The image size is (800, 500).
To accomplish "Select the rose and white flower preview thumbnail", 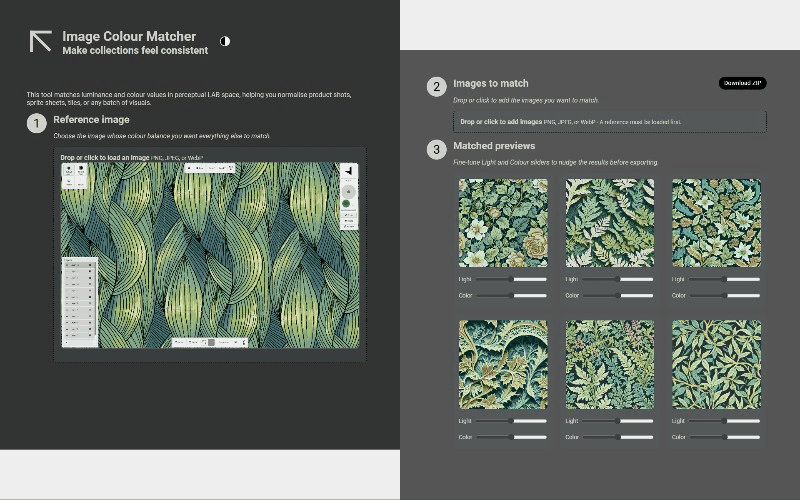I will pos(503,223).
